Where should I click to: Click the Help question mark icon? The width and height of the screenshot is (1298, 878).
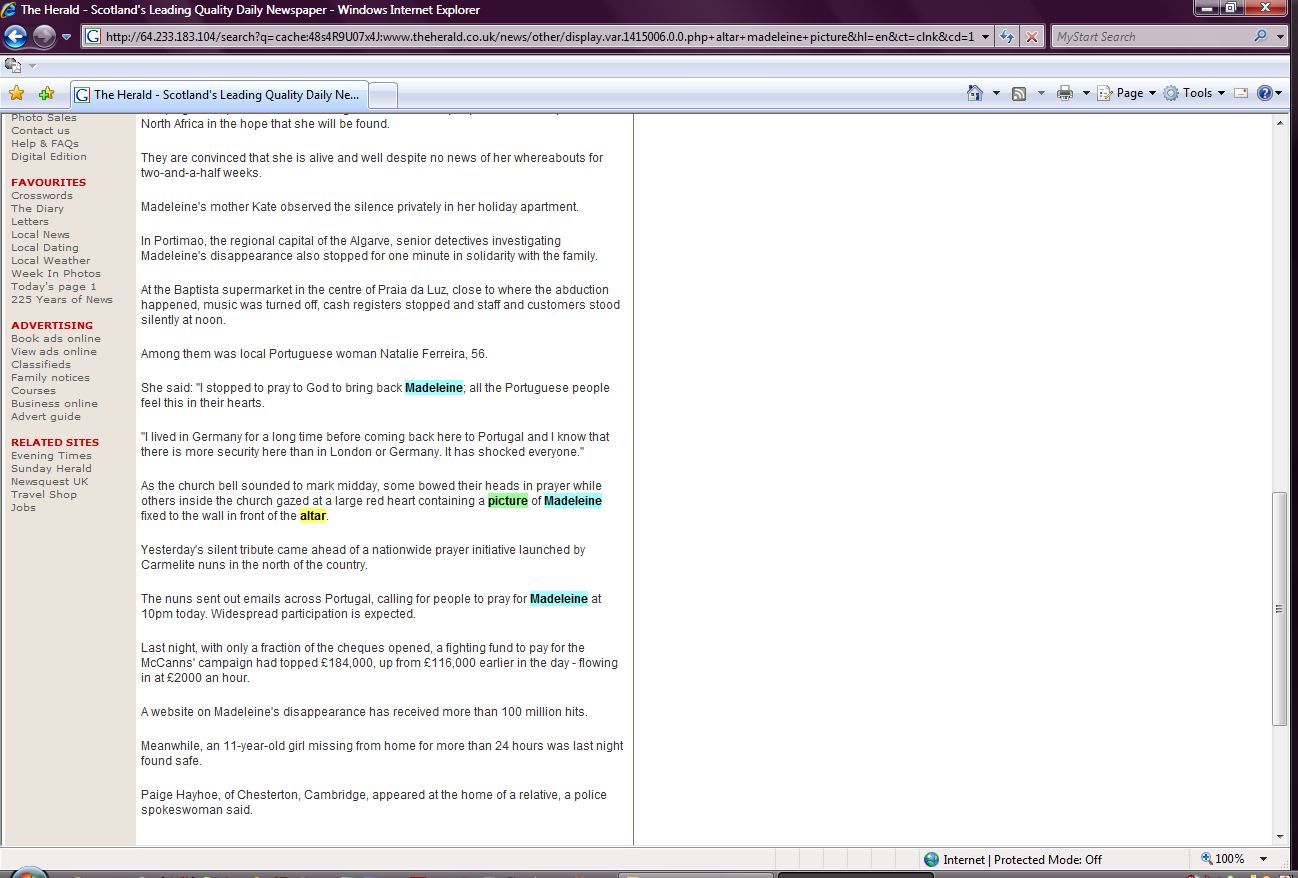point(1264,93)
